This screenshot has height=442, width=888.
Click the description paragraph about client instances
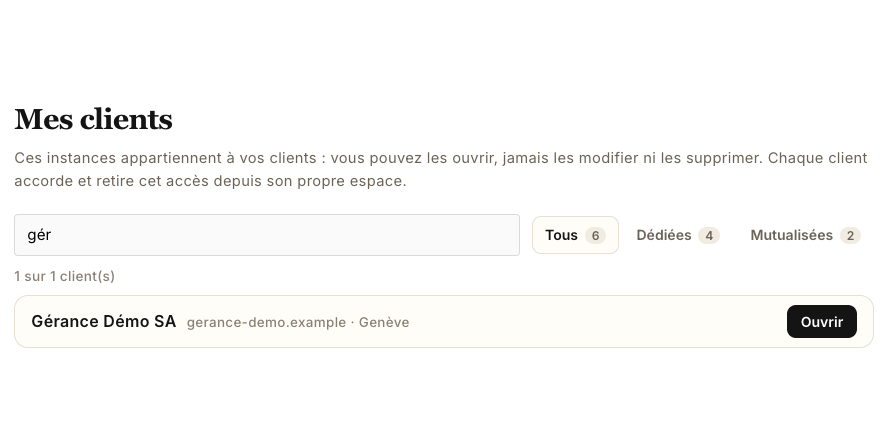pos(441,169)
